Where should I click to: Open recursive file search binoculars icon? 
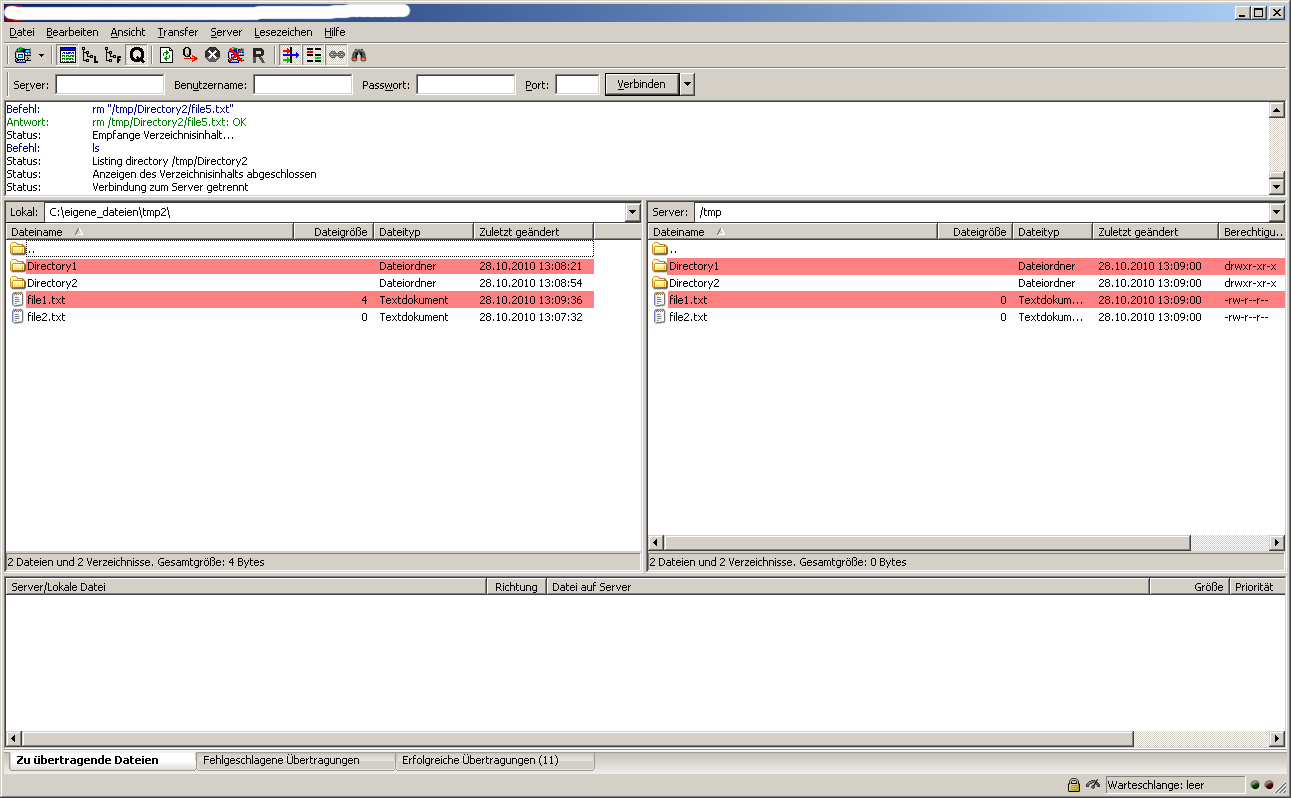[358, 55]
